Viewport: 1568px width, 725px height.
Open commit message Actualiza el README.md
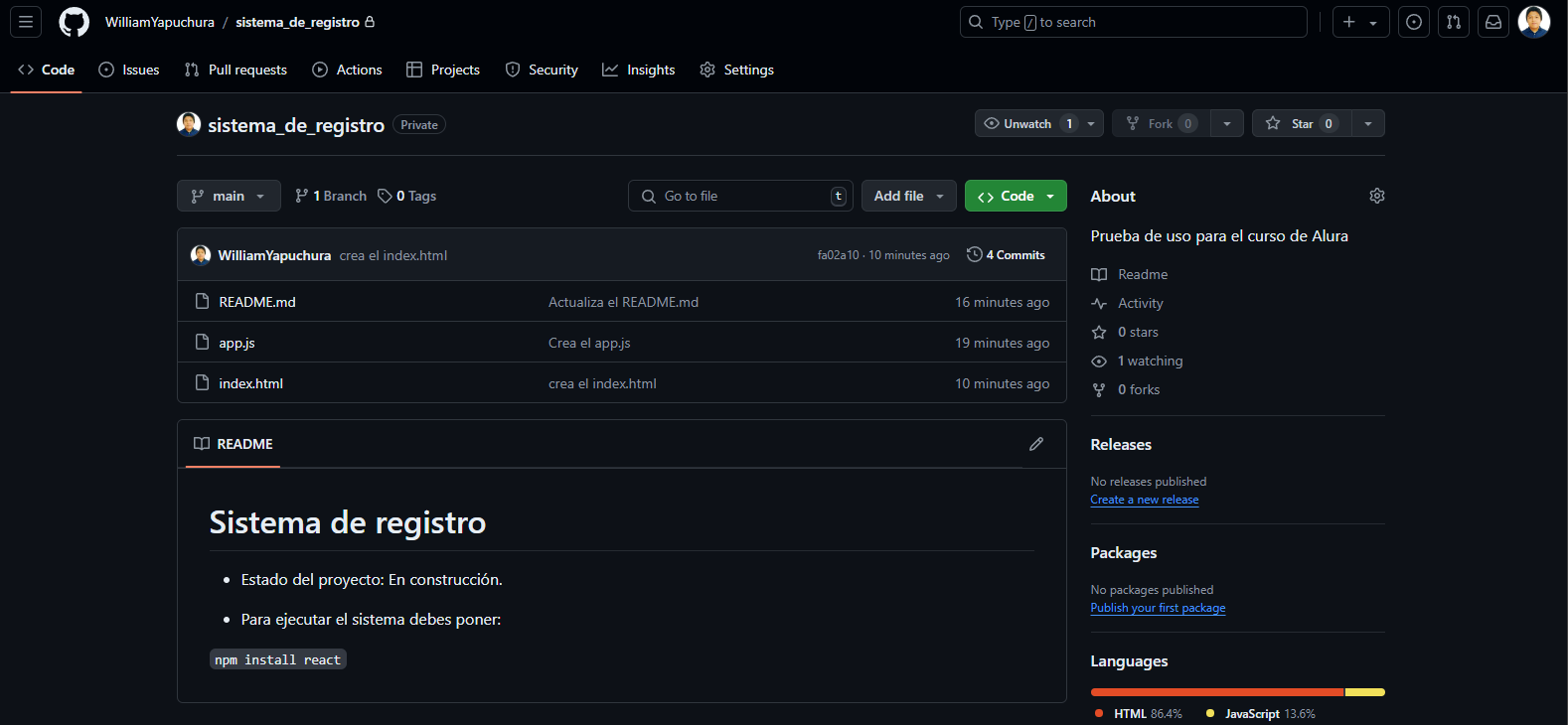coord(623,302)
